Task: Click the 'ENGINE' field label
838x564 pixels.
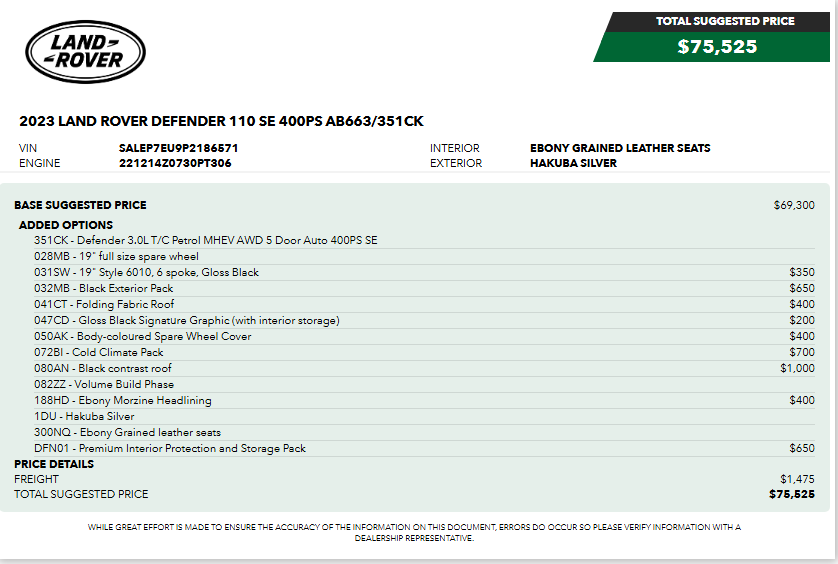Action: point(40,163)
